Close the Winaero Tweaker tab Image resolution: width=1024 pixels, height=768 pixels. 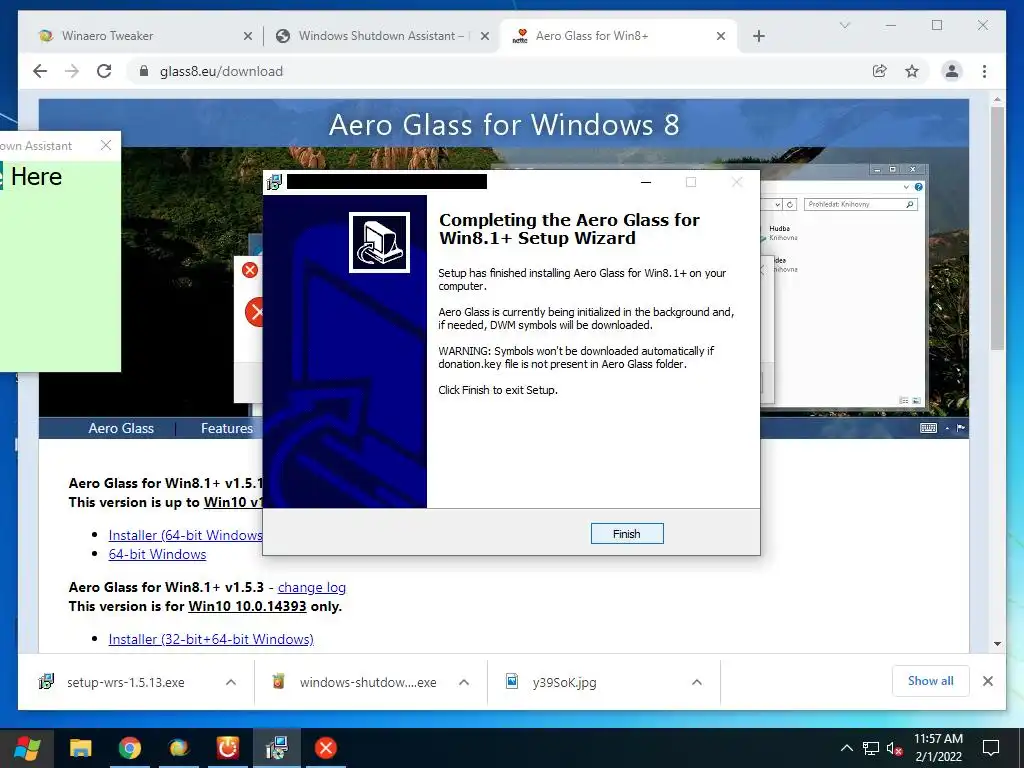pyautogui.click(x=248, y=37)
